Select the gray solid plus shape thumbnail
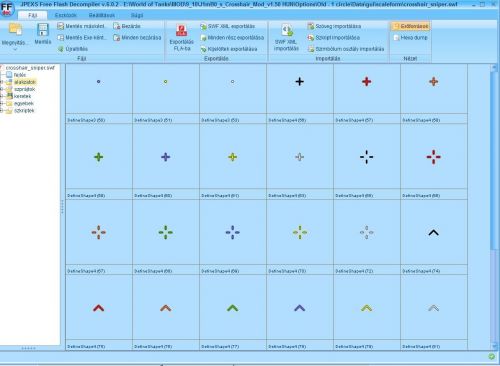The image size is (500, 366). (x=300, y=157)
